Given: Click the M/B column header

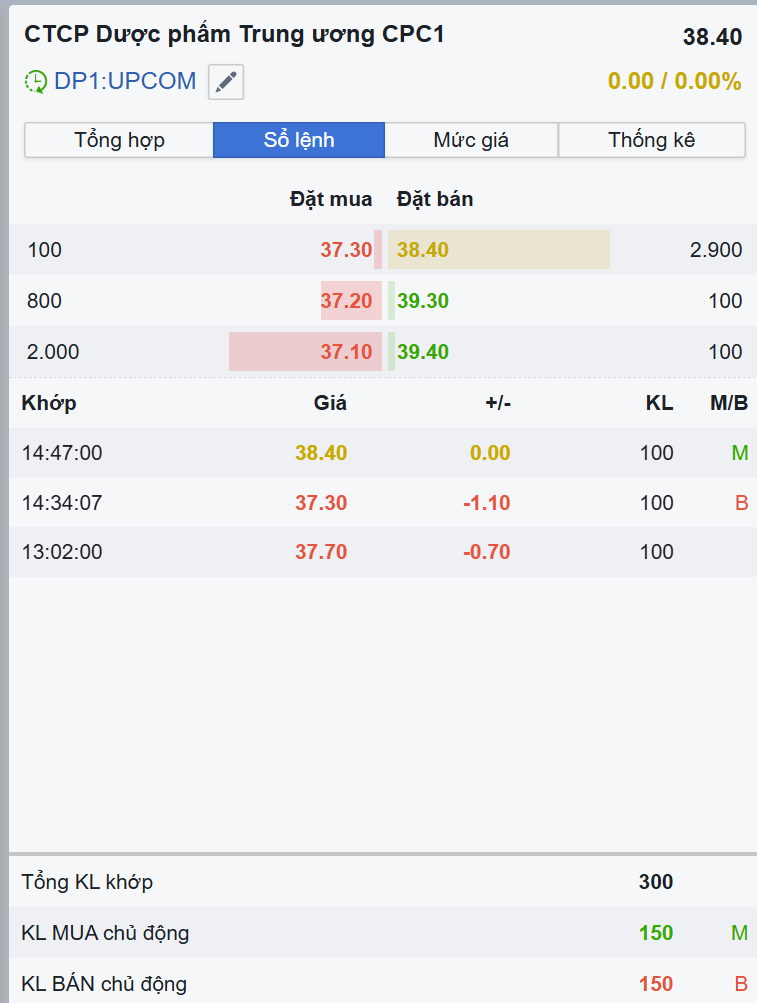Looking at the screenshot, I should pos(729,403).
